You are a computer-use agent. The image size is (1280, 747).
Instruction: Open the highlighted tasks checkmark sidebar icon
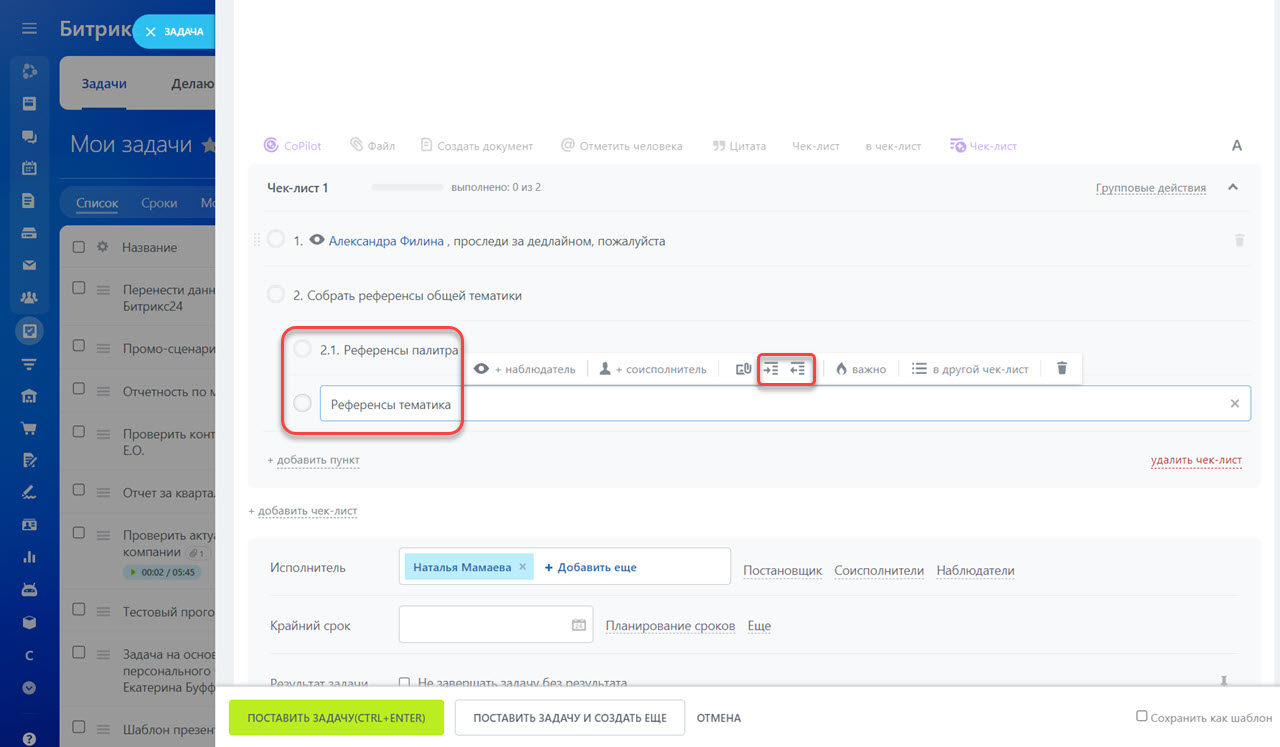(x=29, y=330)
